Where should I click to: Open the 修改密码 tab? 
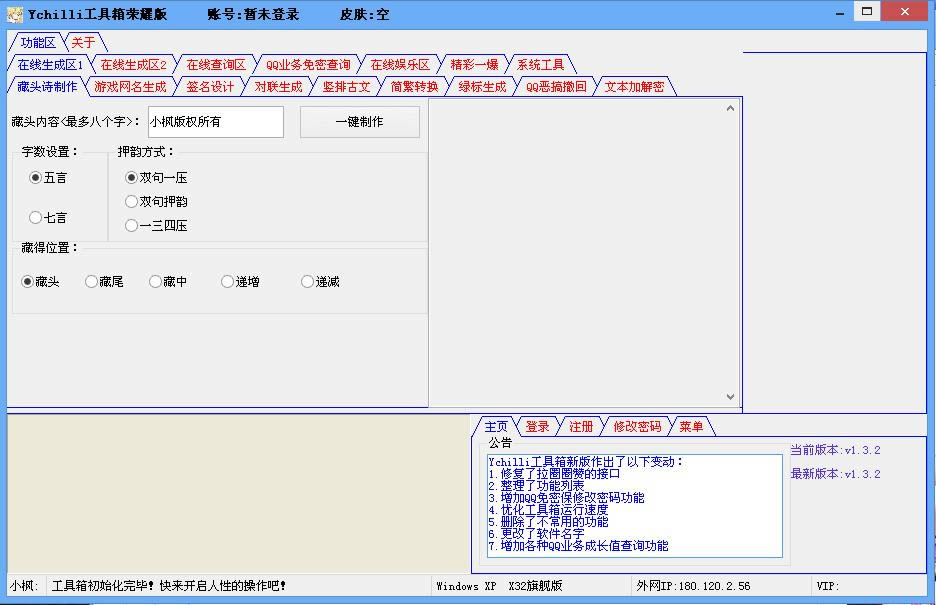click(x=637, y=427)
